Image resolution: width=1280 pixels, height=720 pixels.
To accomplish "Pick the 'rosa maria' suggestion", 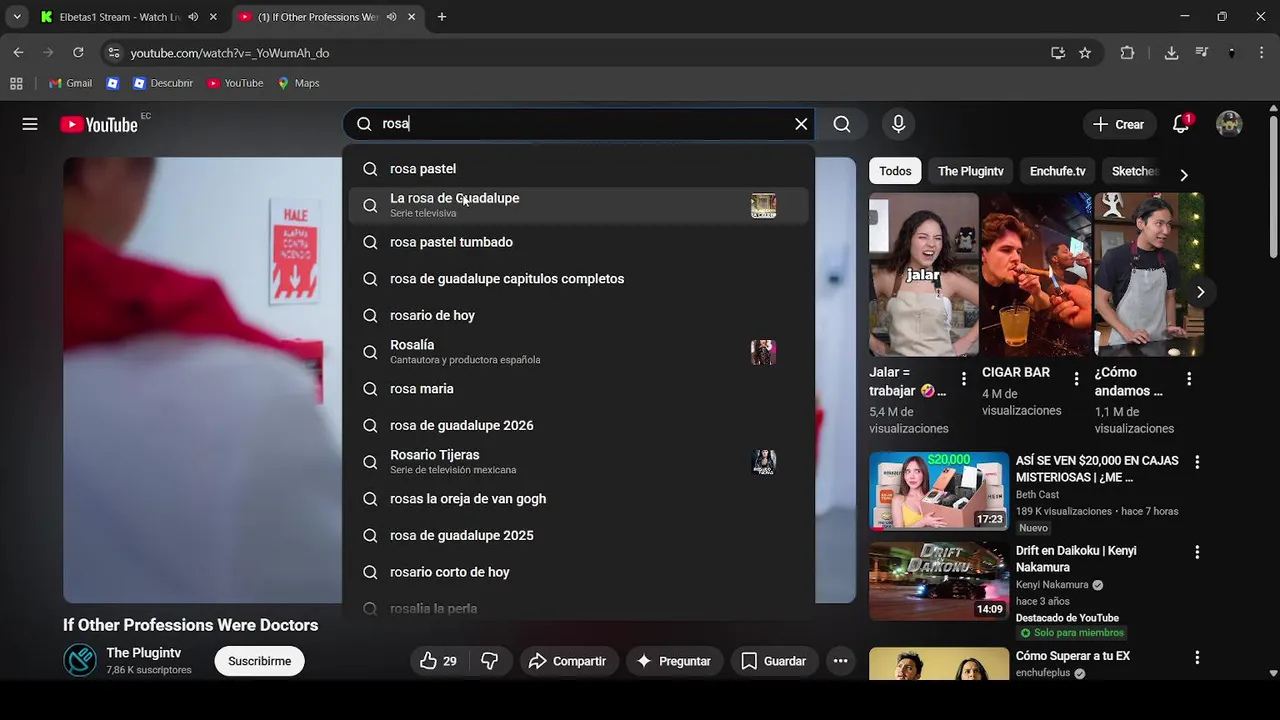I will 579,389.
